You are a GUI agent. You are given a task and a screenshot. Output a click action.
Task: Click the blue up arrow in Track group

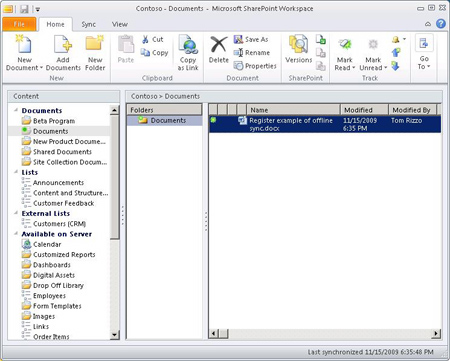coord(396,53)
